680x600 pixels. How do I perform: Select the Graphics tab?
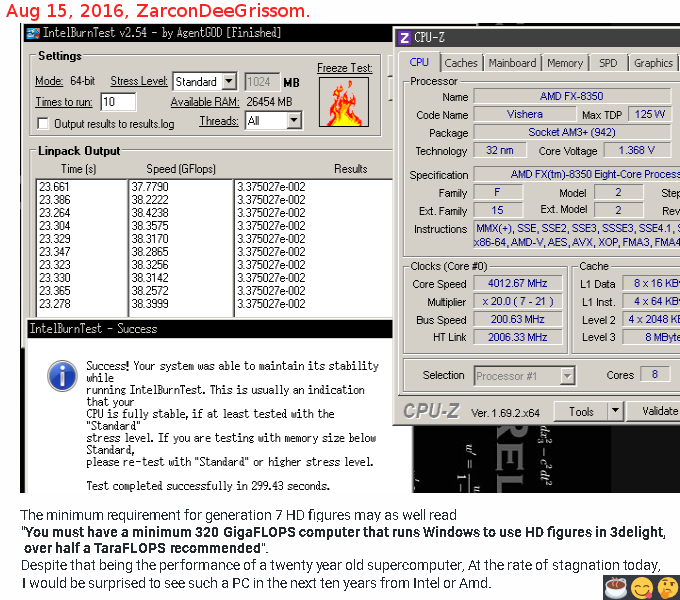tap(653, 63)
